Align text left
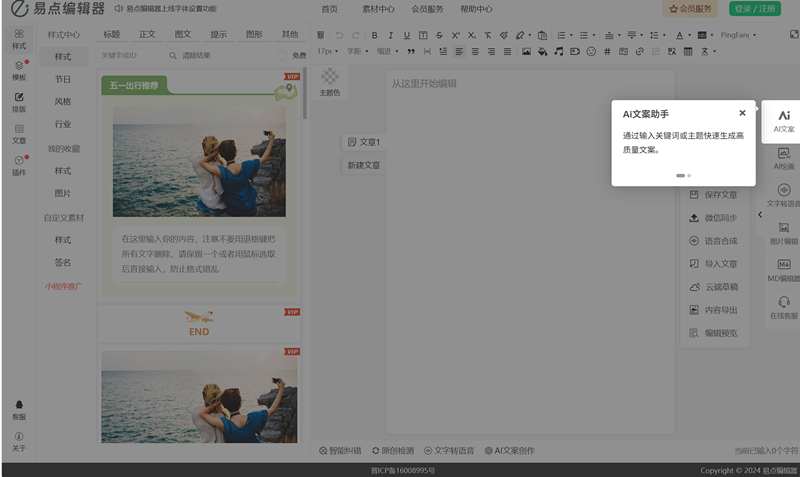This screenshot has height=477, width=800. pyautogui.click(x=459, y=52)
